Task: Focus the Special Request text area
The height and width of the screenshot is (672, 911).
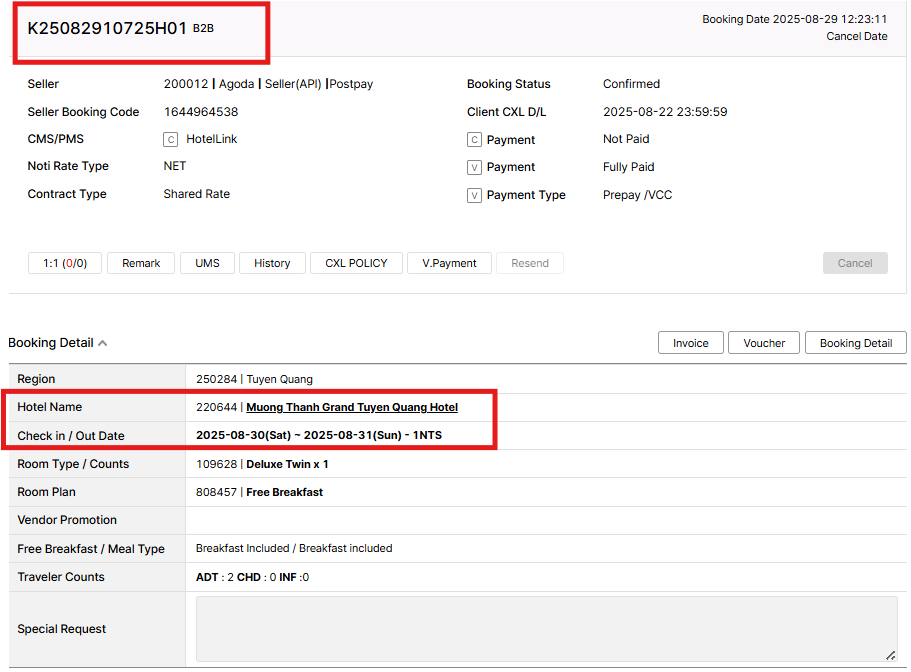Action: (x=545, y=629)
